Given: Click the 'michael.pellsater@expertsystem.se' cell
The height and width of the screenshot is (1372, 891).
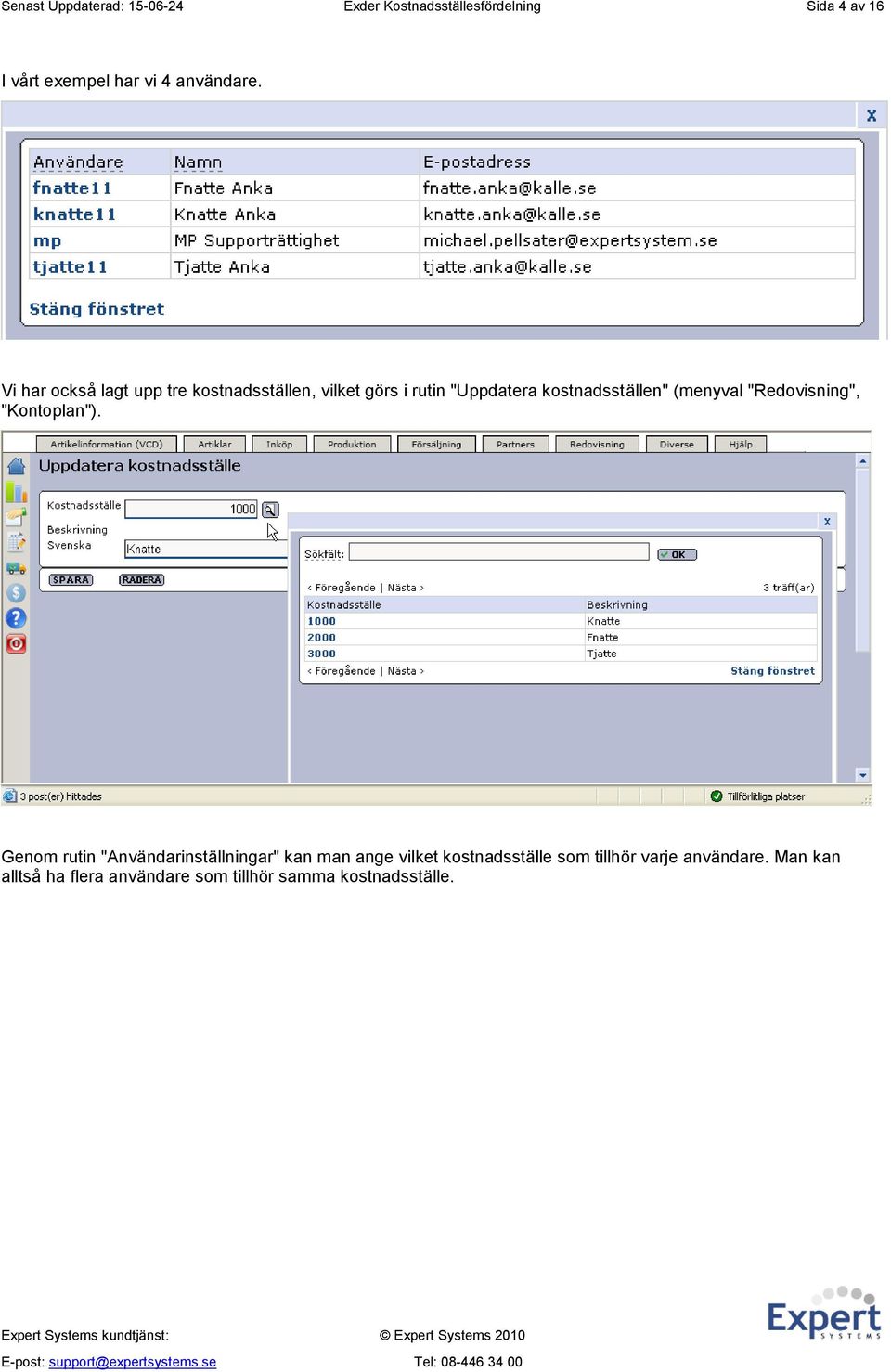Looking at the screenshot, I should coord(570,240).
